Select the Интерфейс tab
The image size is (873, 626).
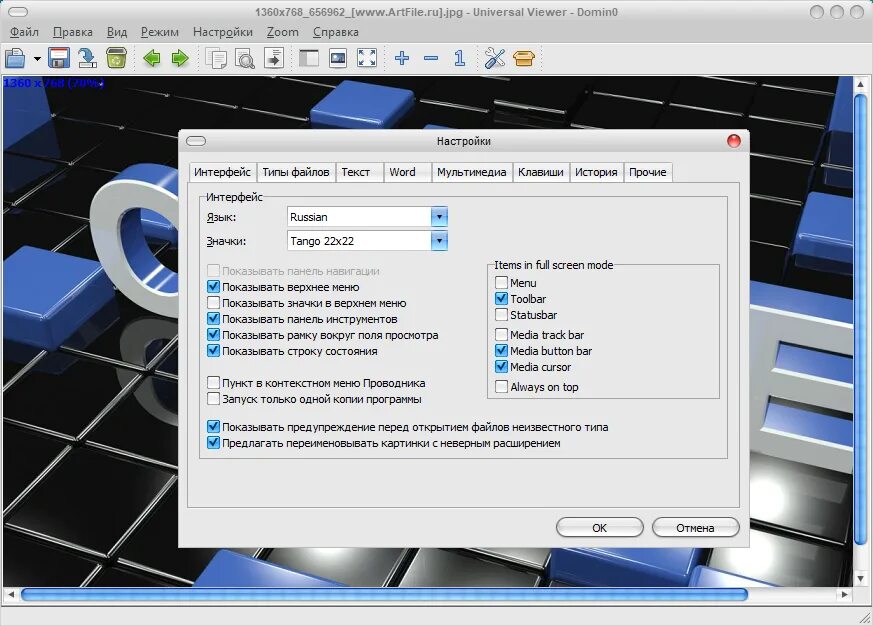[x=222, y=172]
